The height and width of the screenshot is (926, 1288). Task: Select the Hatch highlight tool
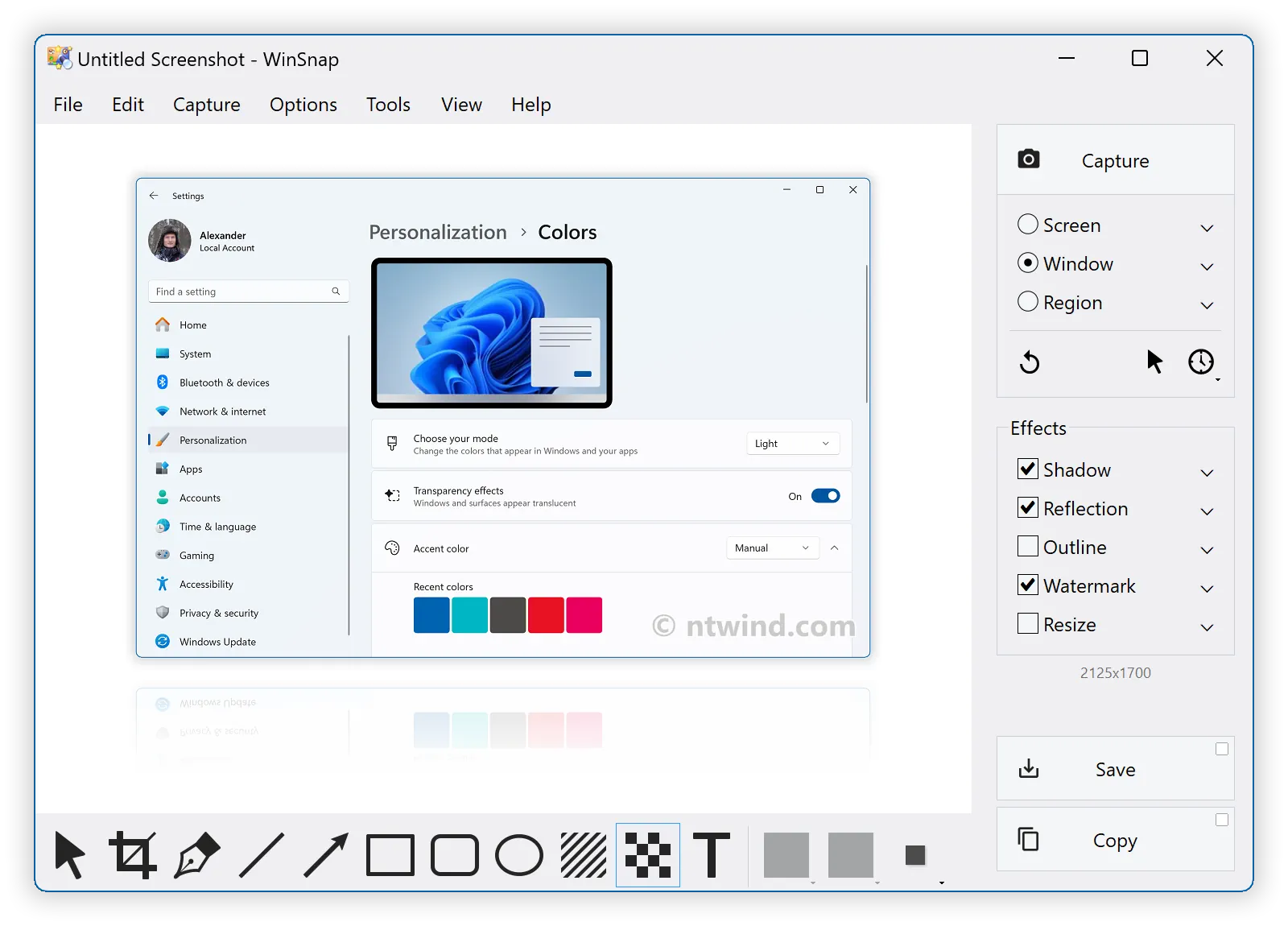pos(584,855)
